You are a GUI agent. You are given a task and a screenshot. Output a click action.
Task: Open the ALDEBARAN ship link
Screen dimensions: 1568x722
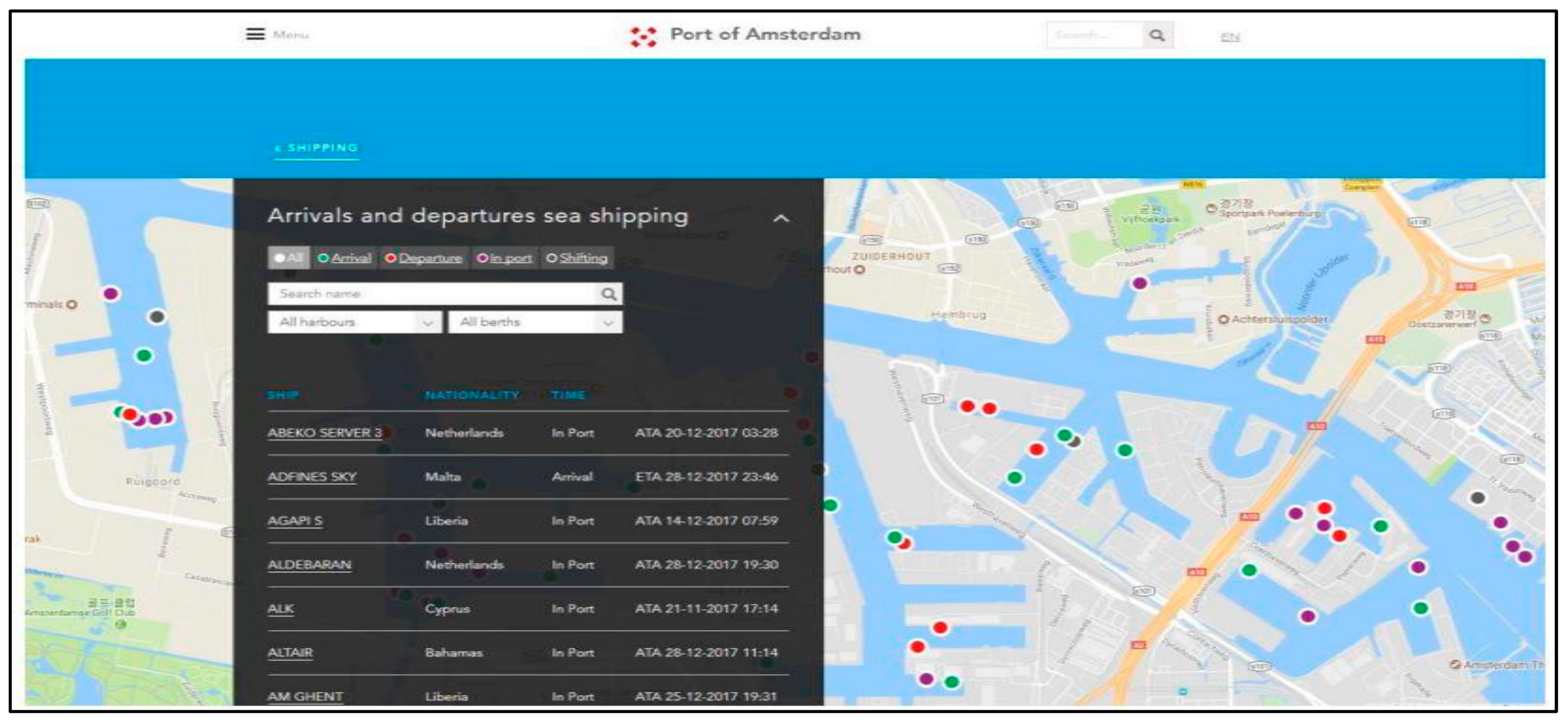[x=309, y=564]
